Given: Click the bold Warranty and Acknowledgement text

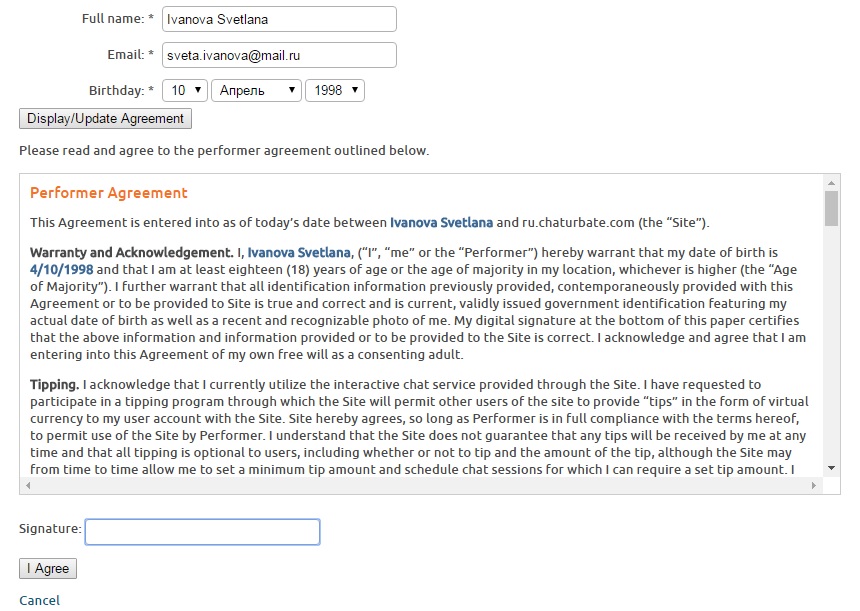Looking at the screenshot, I should click(x=129, y=252).
